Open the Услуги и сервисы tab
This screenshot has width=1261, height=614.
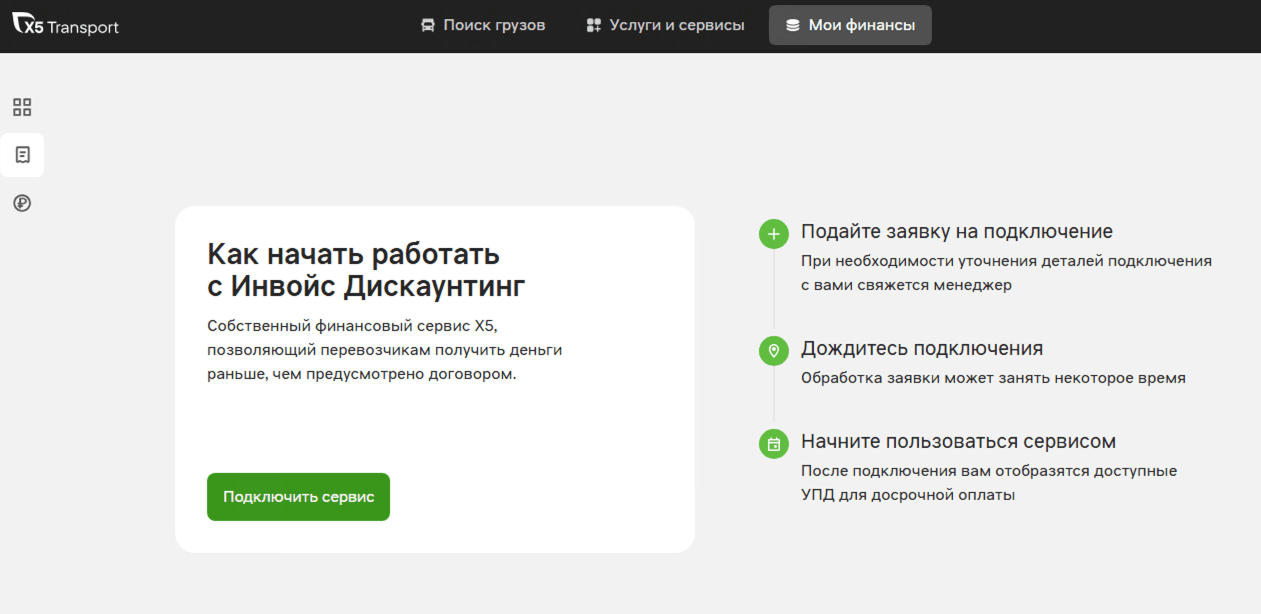pos(665,25)
